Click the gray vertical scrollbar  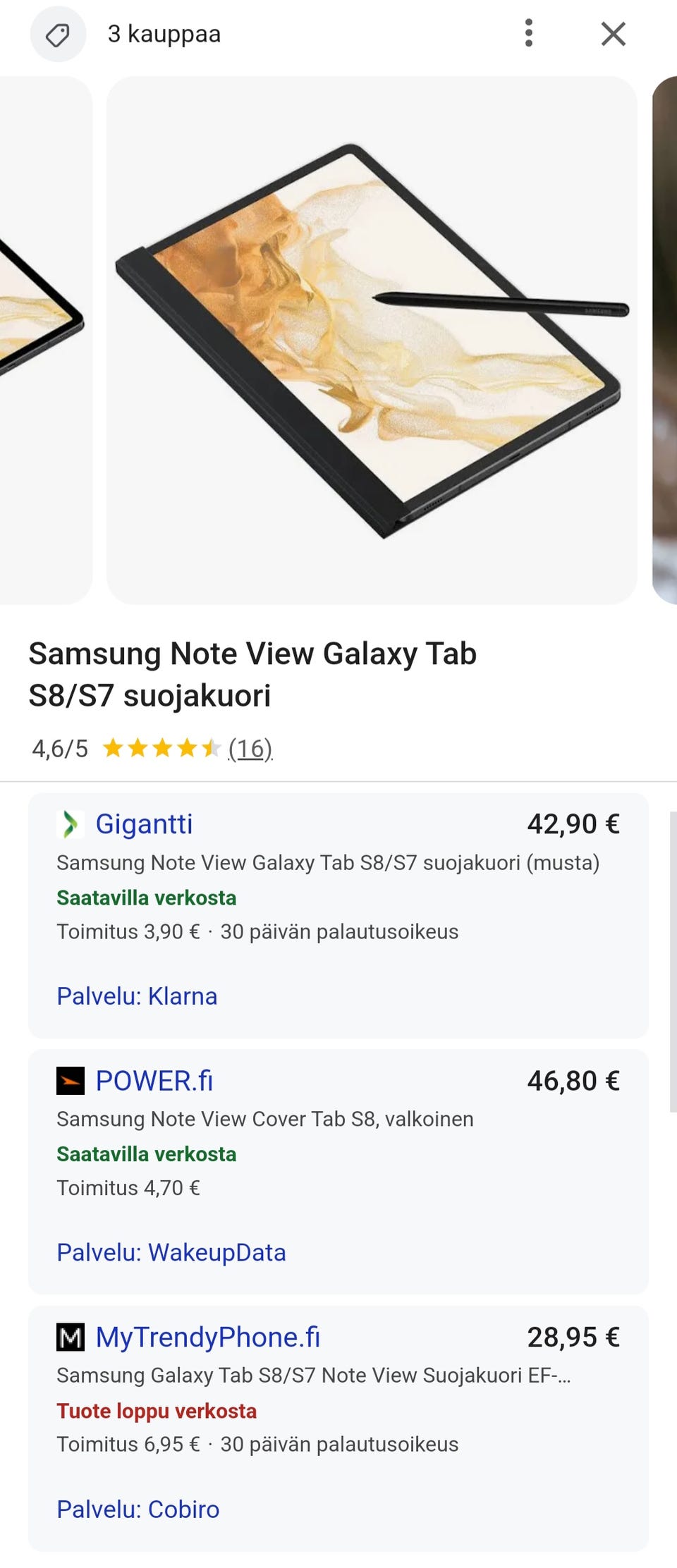coord(673,961)
